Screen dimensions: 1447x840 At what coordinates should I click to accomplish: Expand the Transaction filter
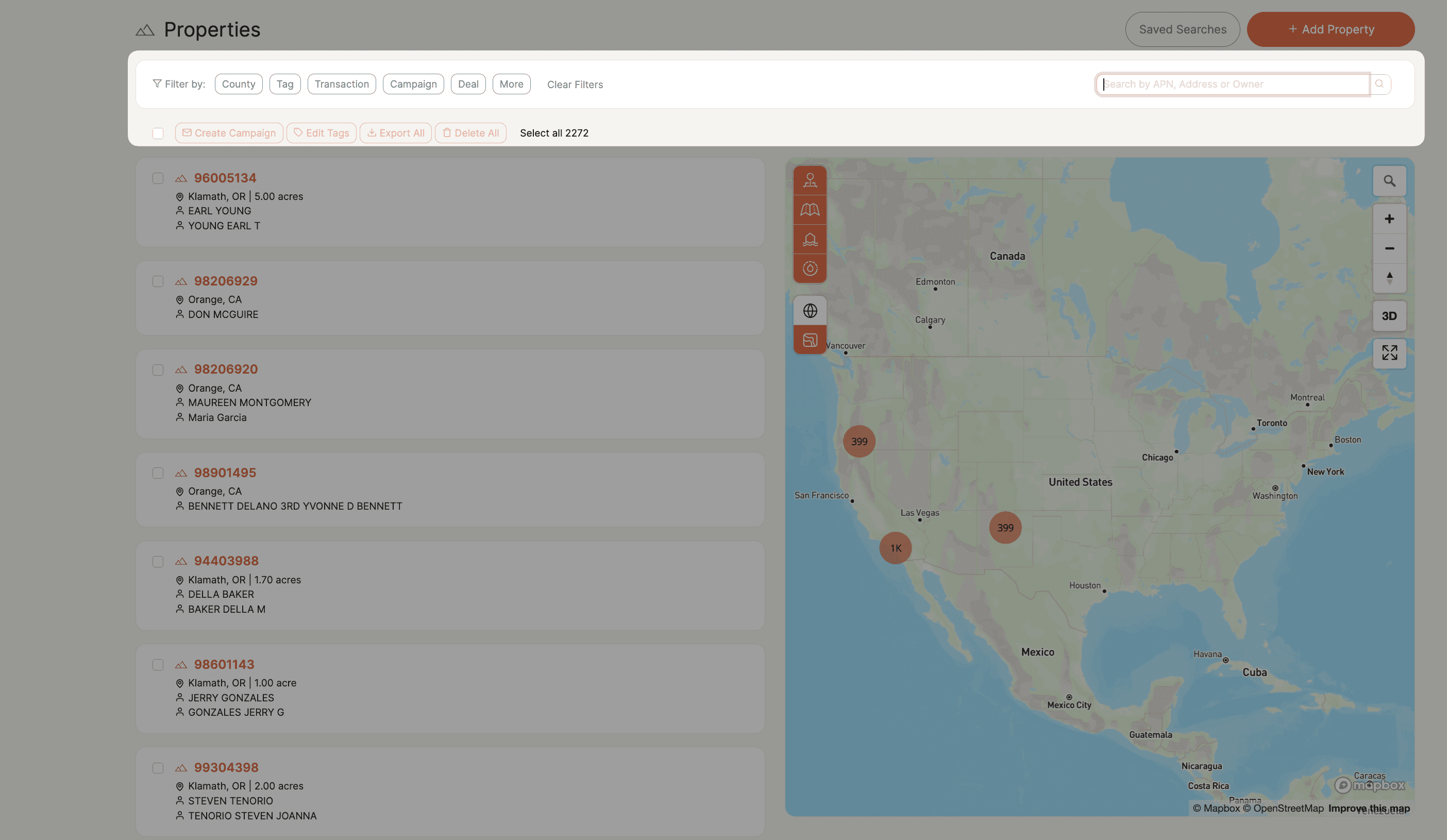pyautogui.click(x=342, y=84)
